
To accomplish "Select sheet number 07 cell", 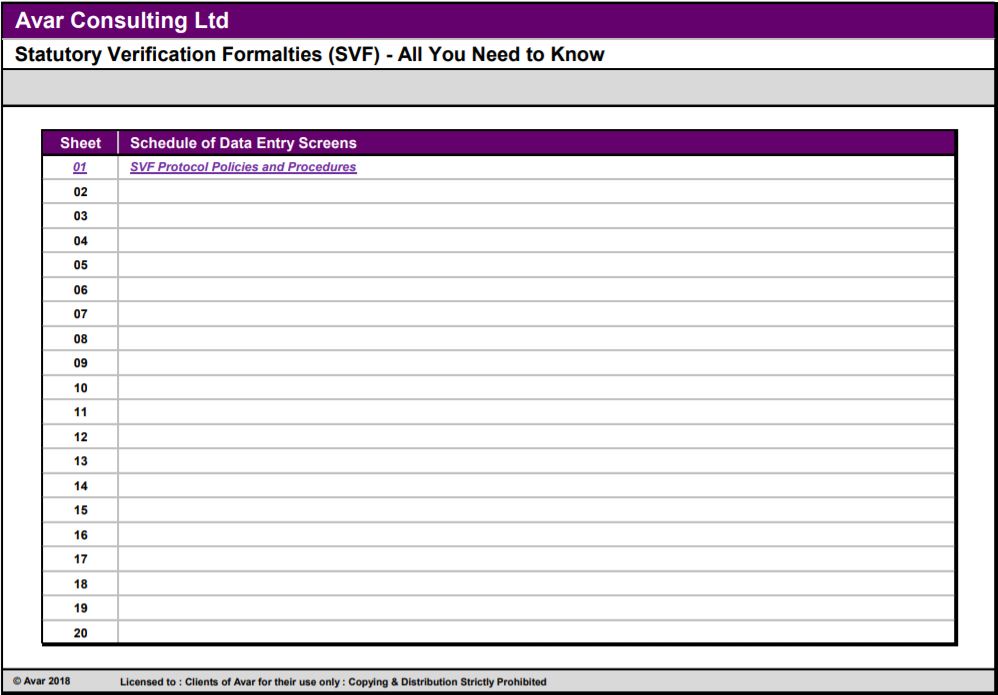I will (80, 314).
